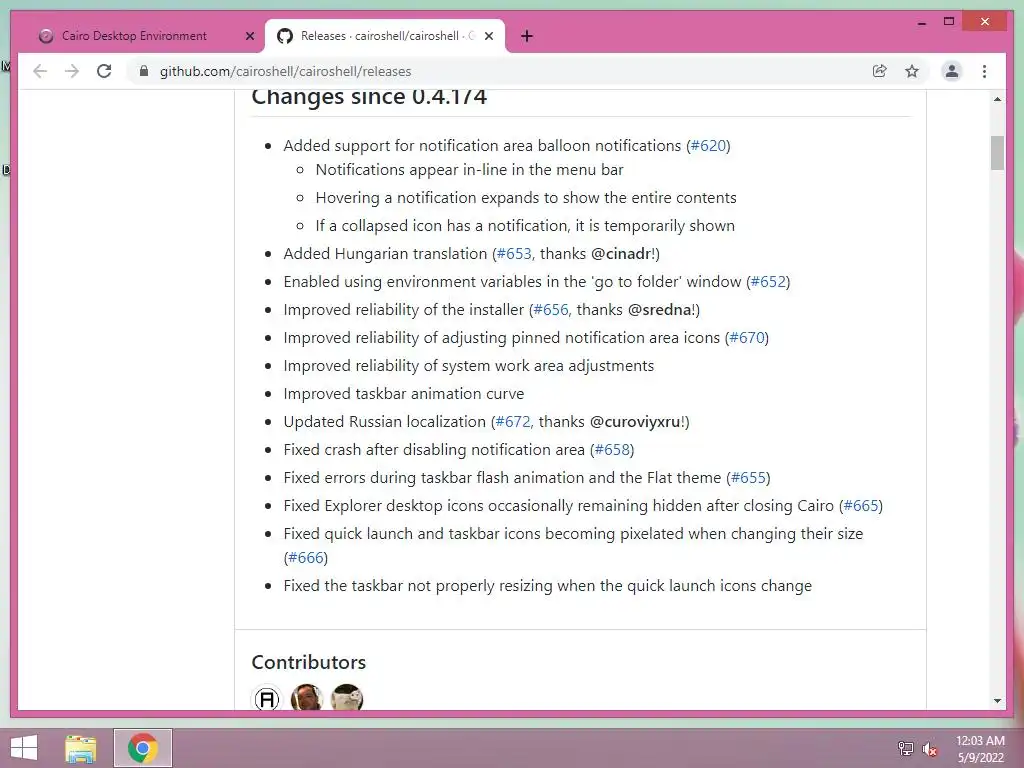Viewport: 1024px width, 768px height.
Task: Select 'Improved taskbar animation curve' text
Action: click(x=404, y=394)
